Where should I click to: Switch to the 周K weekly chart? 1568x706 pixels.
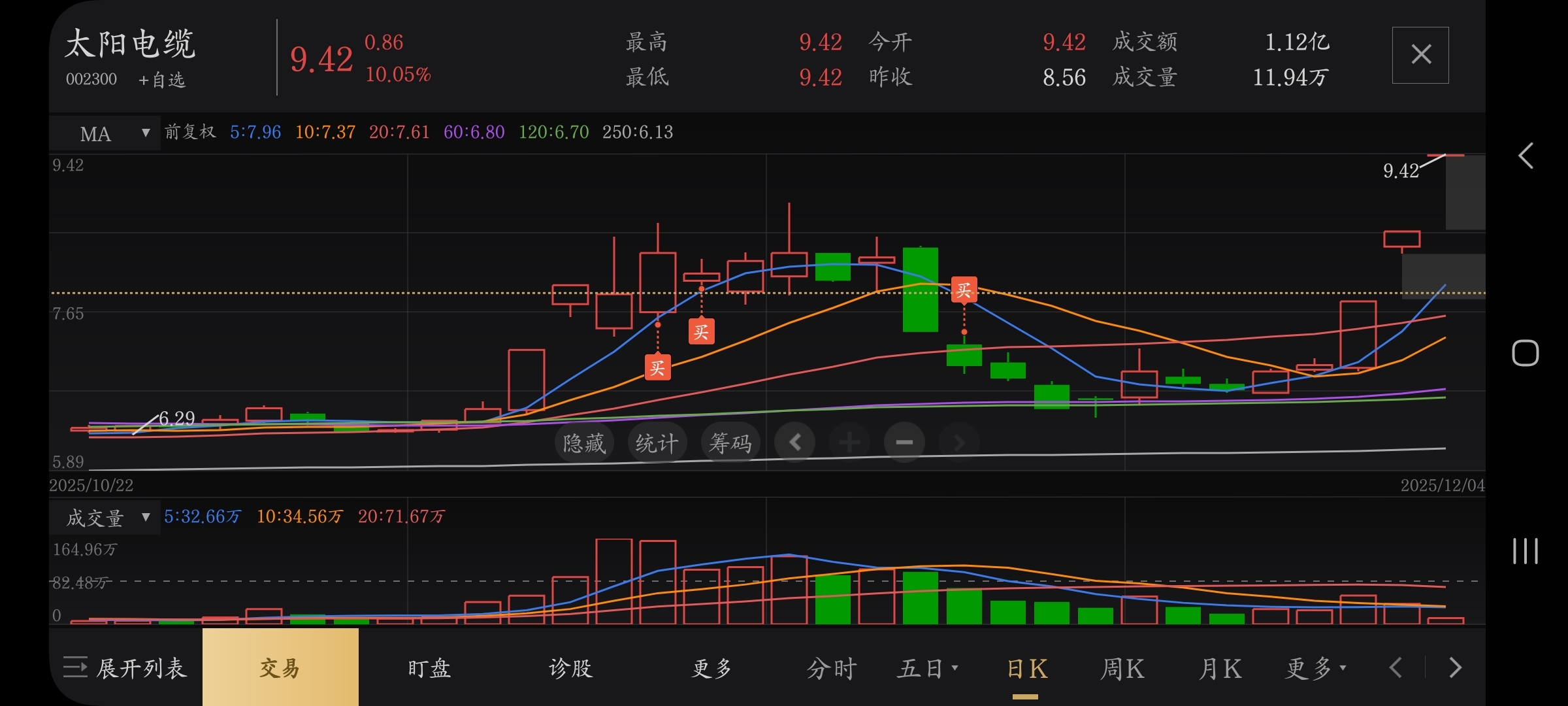(x=1122, y=668)
